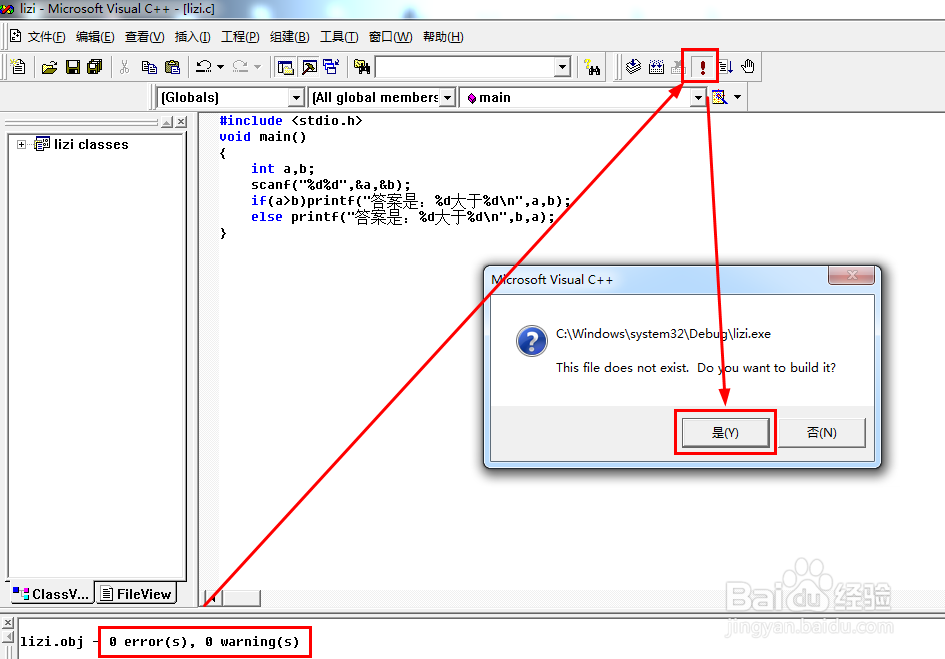Click the lizi.exe path text in dialog

663,334
